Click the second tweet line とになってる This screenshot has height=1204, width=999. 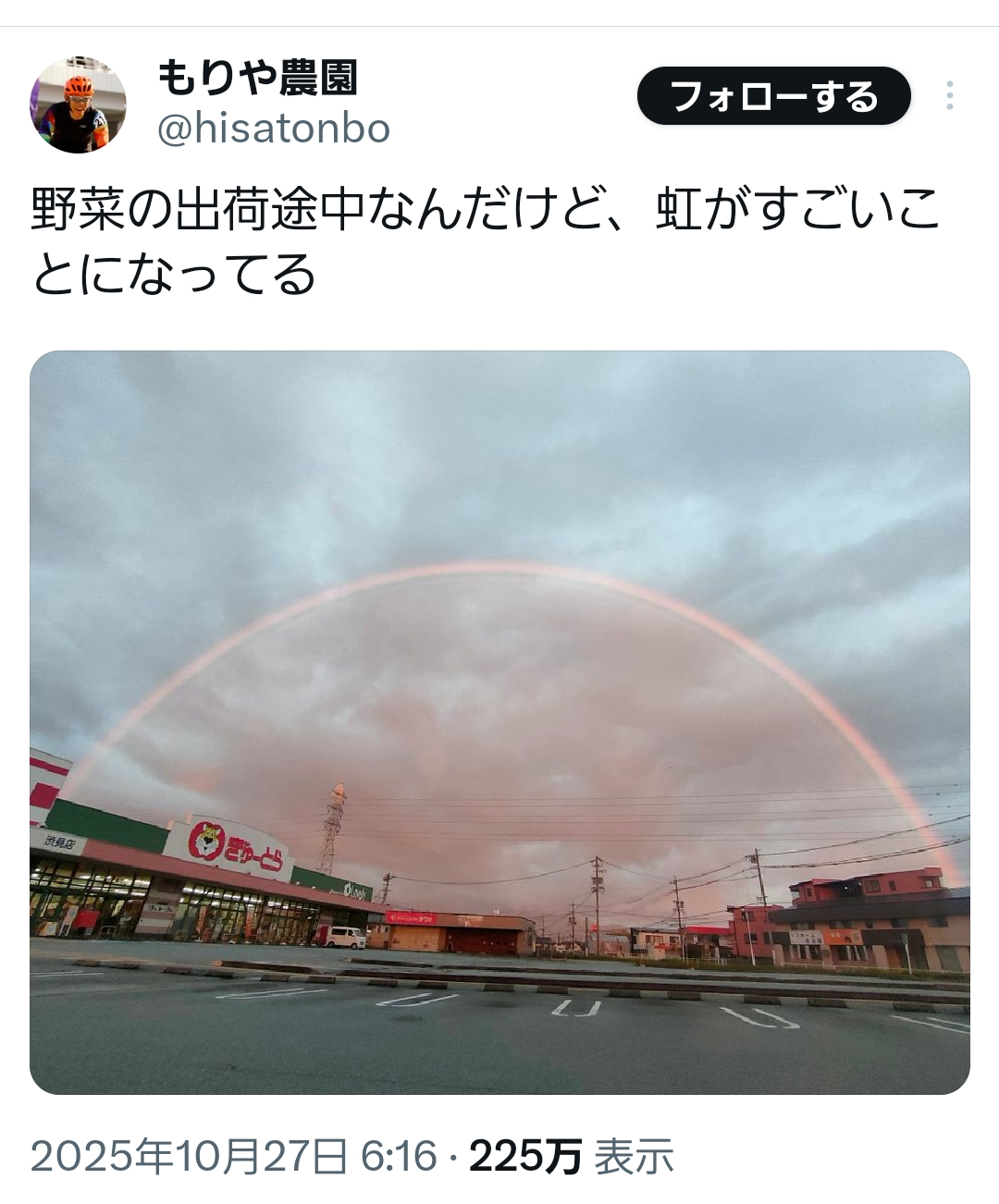click(174, 275)
